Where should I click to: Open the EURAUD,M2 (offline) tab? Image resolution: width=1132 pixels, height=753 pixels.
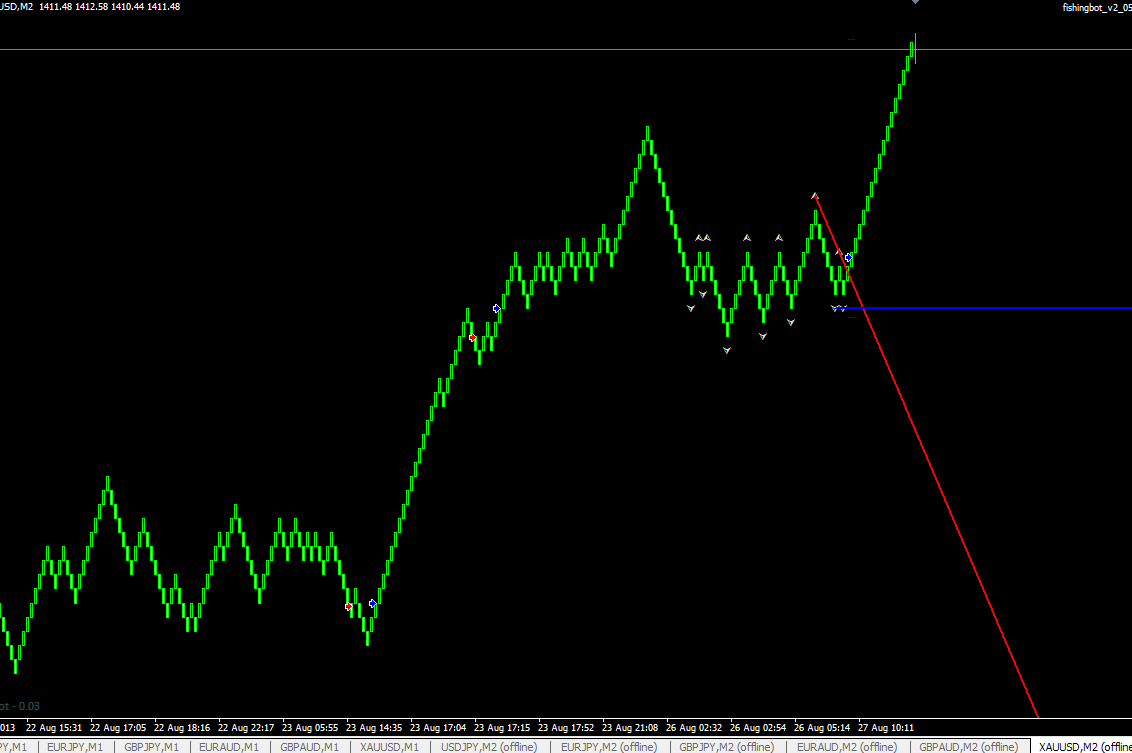pyautogui.click(x=847, y=747)
